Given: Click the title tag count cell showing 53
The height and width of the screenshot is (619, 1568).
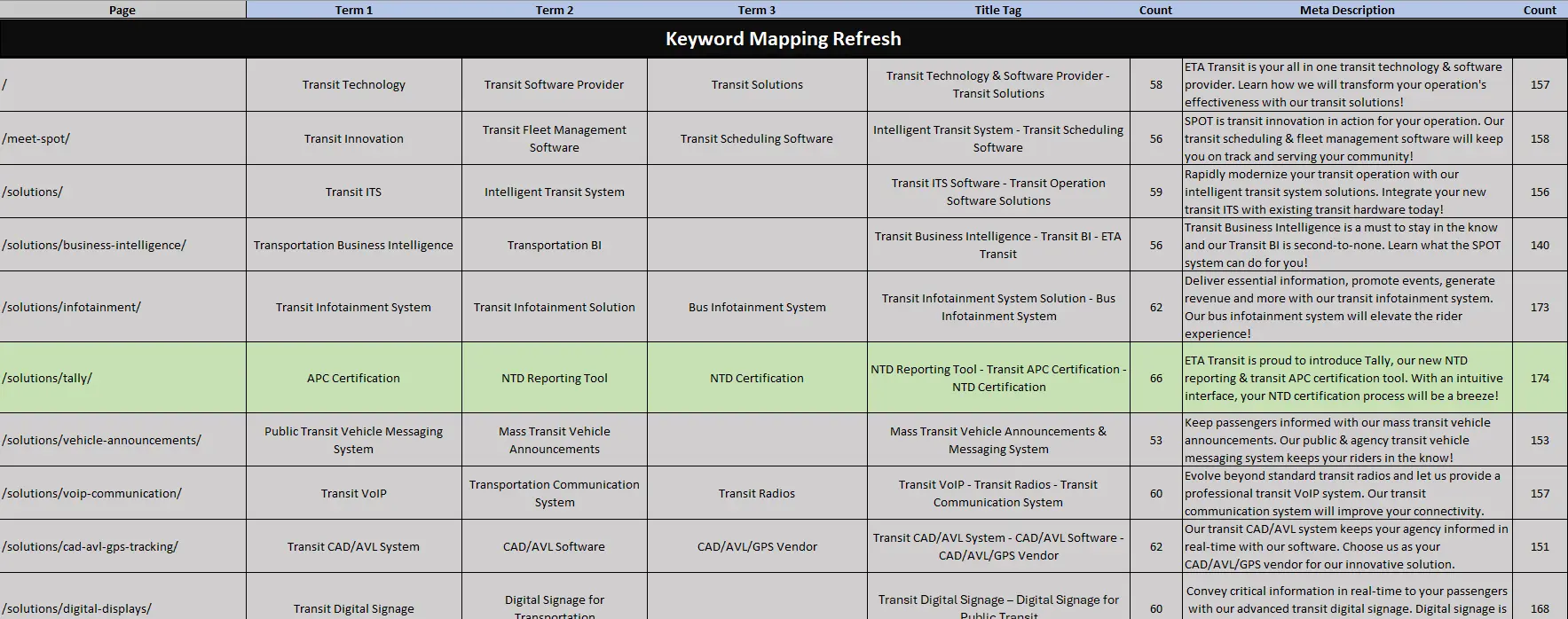Looking at the screenshot, I should coord(1155,440).
